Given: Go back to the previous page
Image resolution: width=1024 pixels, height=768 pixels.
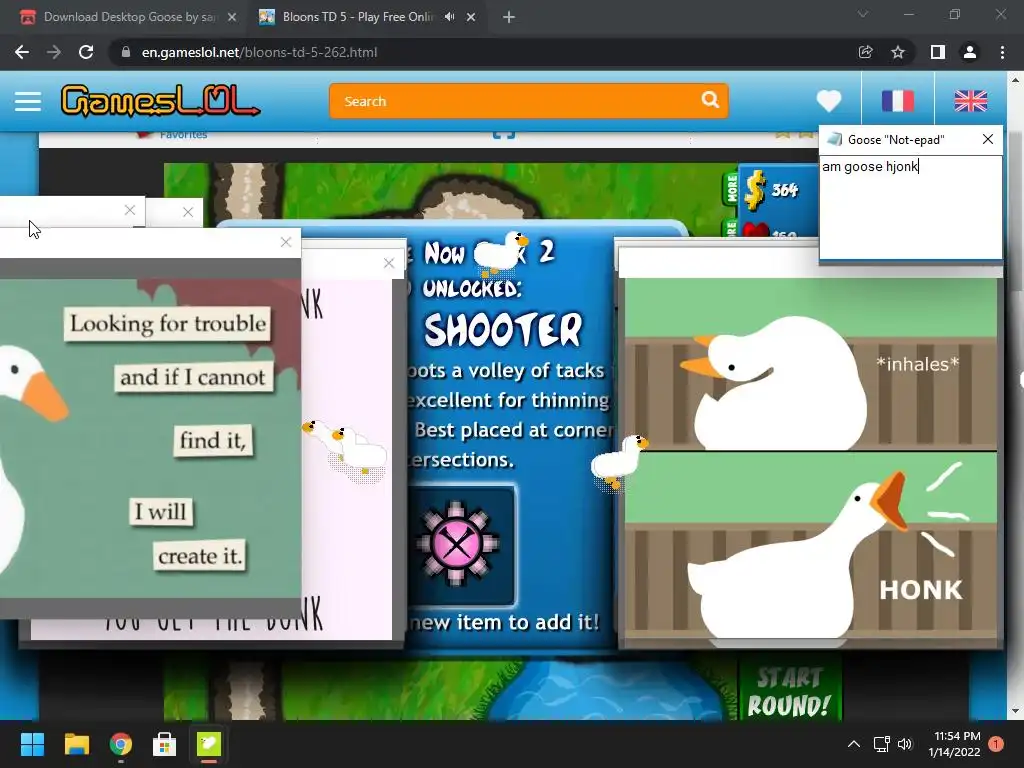Looking at the screenshot, I should point(22,52).
